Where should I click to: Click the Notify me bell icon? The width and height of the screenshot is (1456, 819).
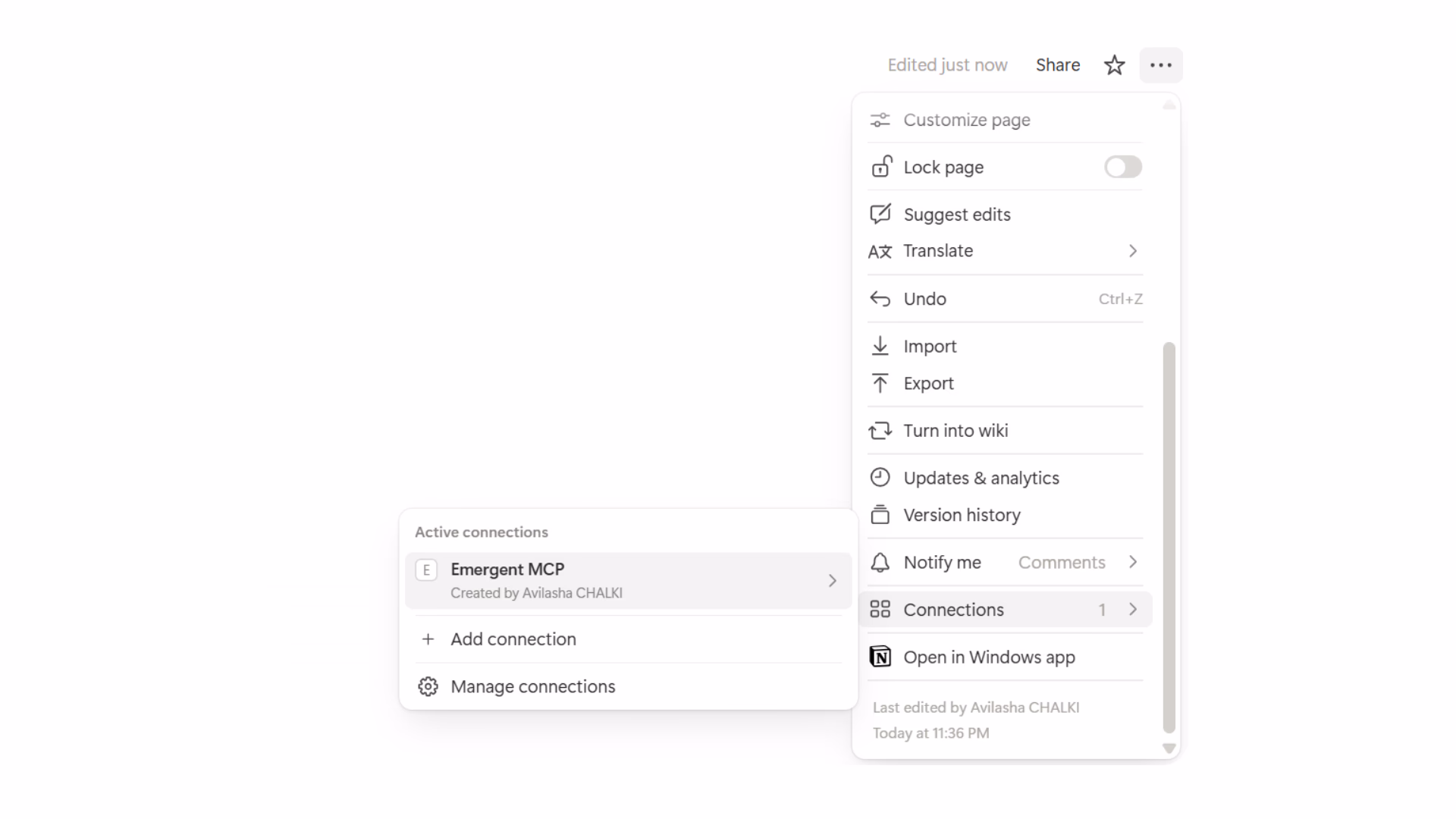(880, 563)
